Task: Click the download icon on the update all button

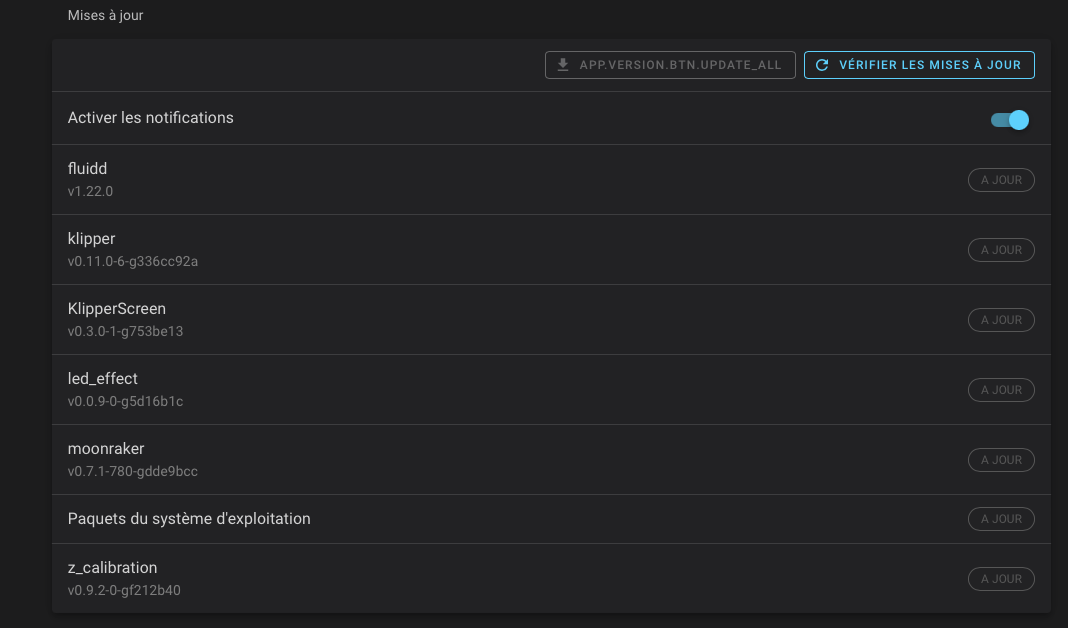Action: pos(561,64)
